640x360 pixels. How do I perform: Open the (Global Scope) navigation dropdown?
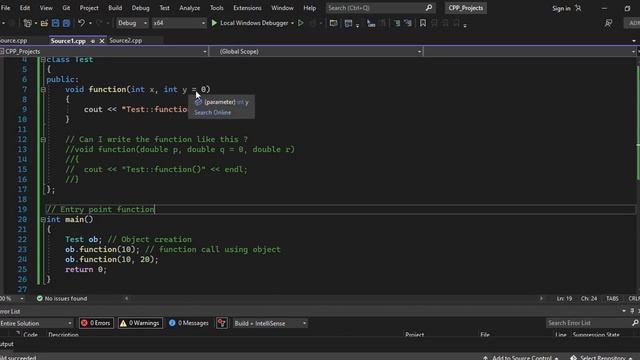316,51
